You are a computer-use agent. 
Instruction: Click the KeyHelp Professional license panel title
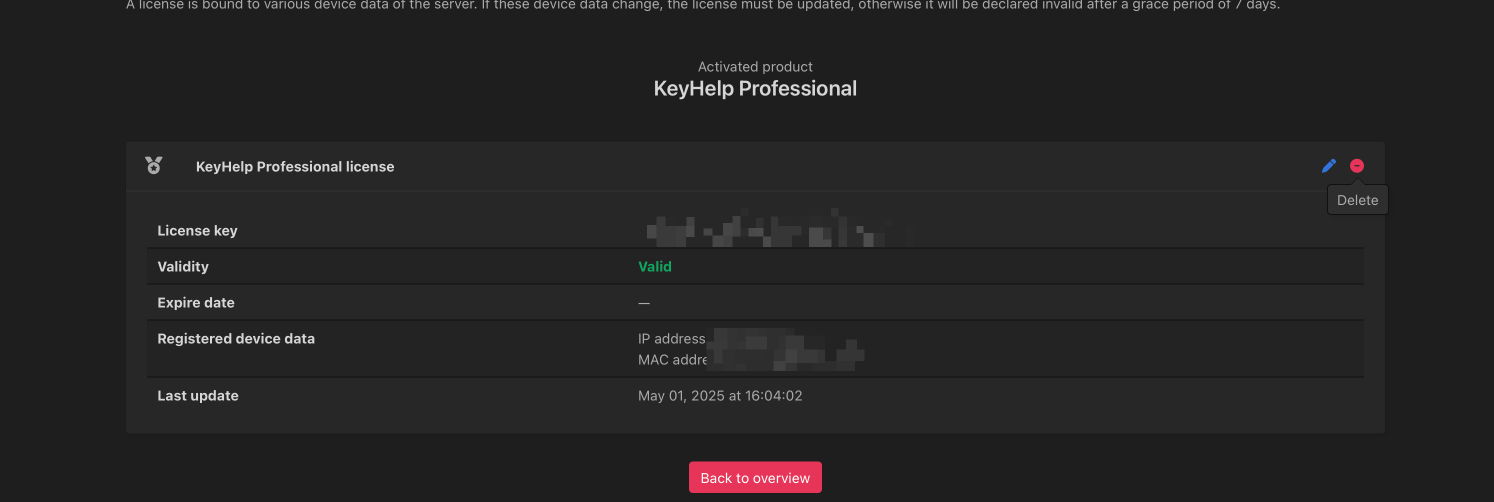coord(295,167)
